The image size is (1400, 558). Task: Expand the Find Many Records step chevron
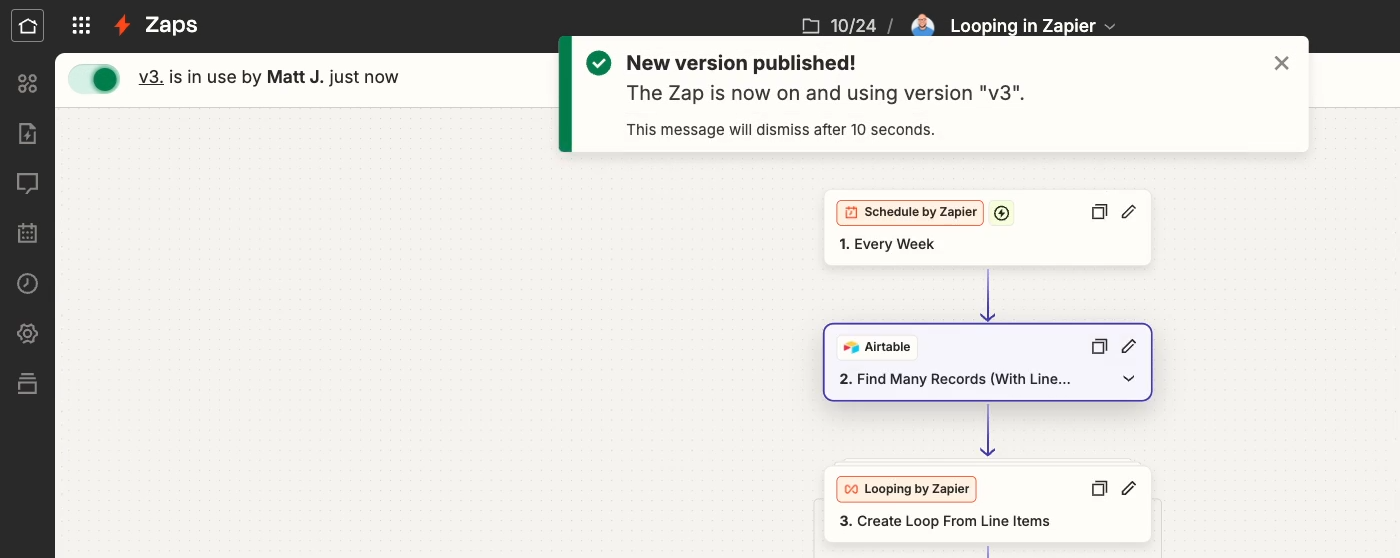pos(1129,379)
